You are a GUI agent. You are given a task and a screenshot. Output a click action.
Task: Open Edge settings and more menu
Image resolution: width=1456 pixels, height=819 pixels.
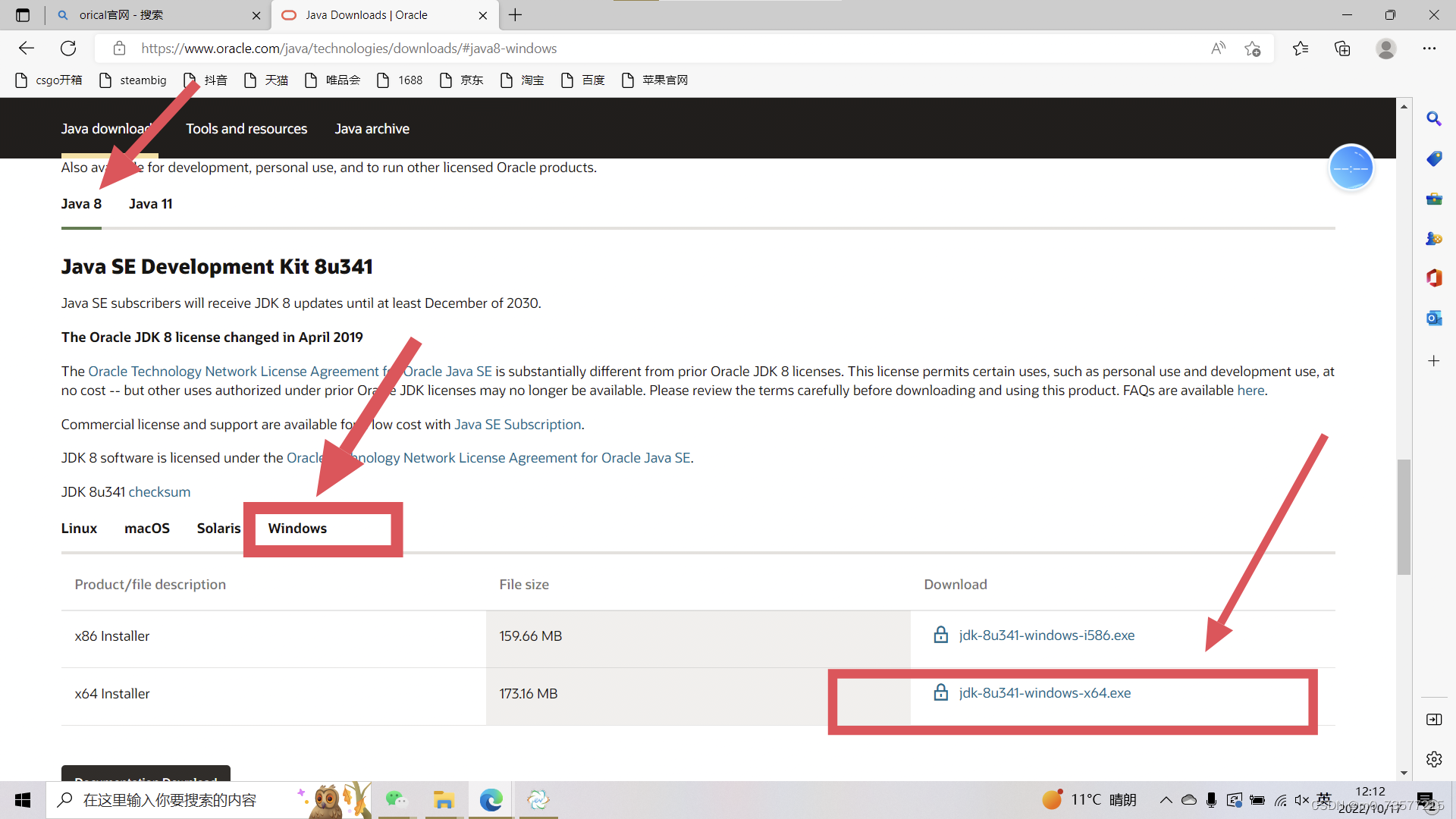click(x=1429, y=49)
